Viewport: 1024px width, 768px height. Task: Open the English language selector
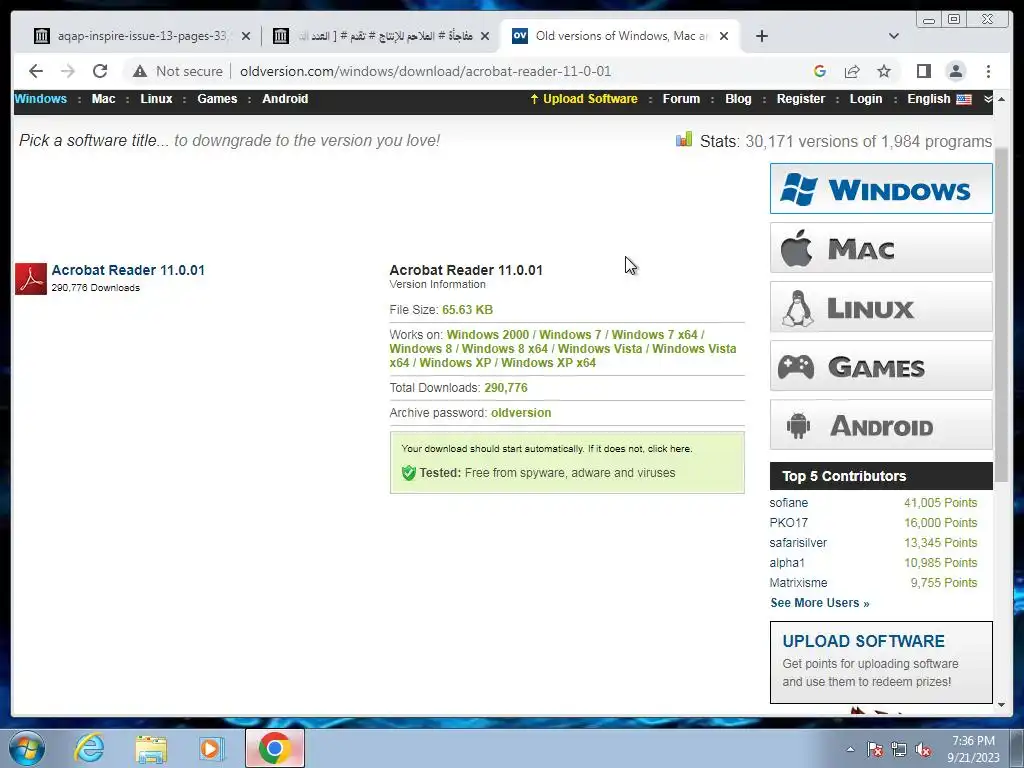[938, 99]
